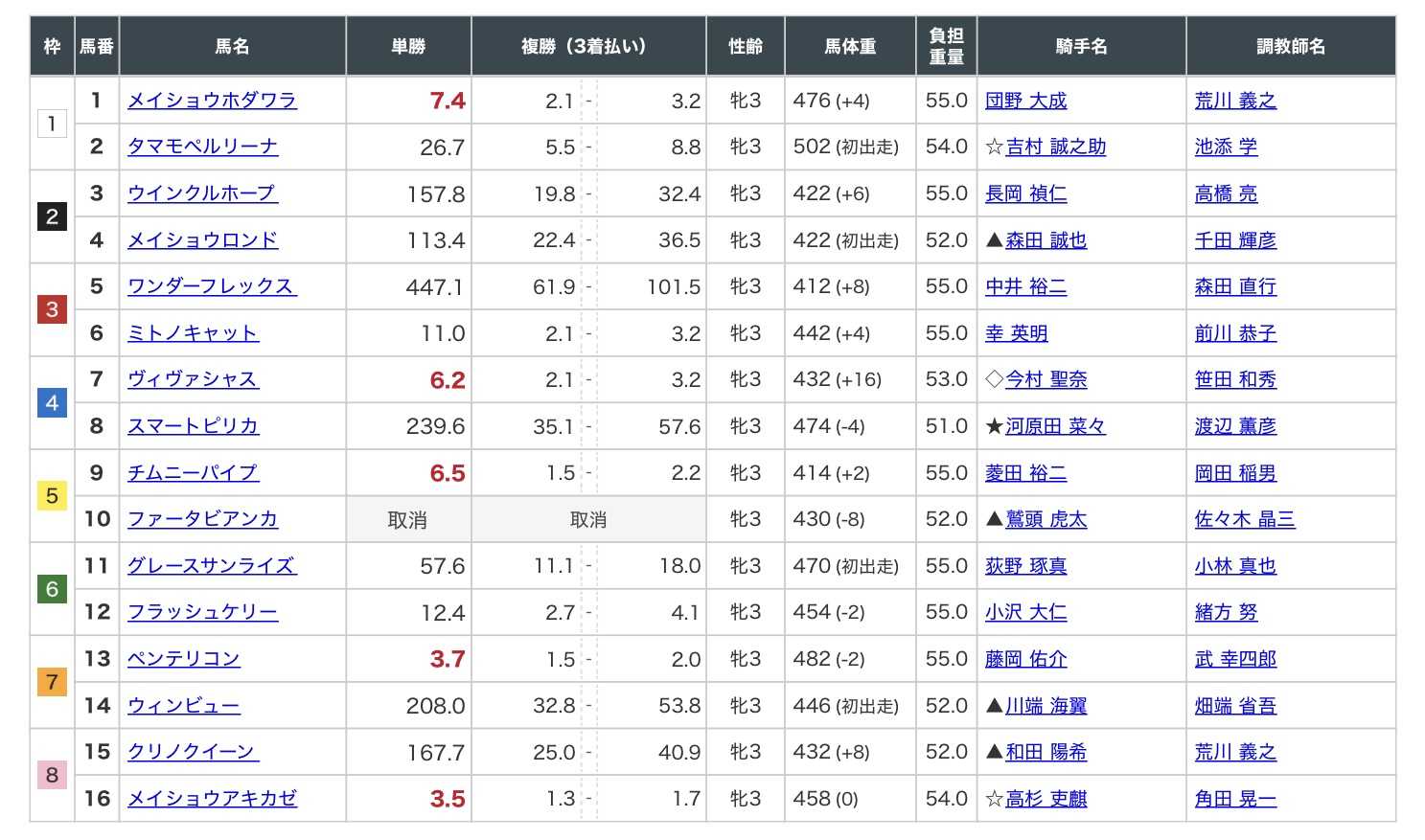
Task: Open horse メイショウホダワラ link
Action: 212,101
